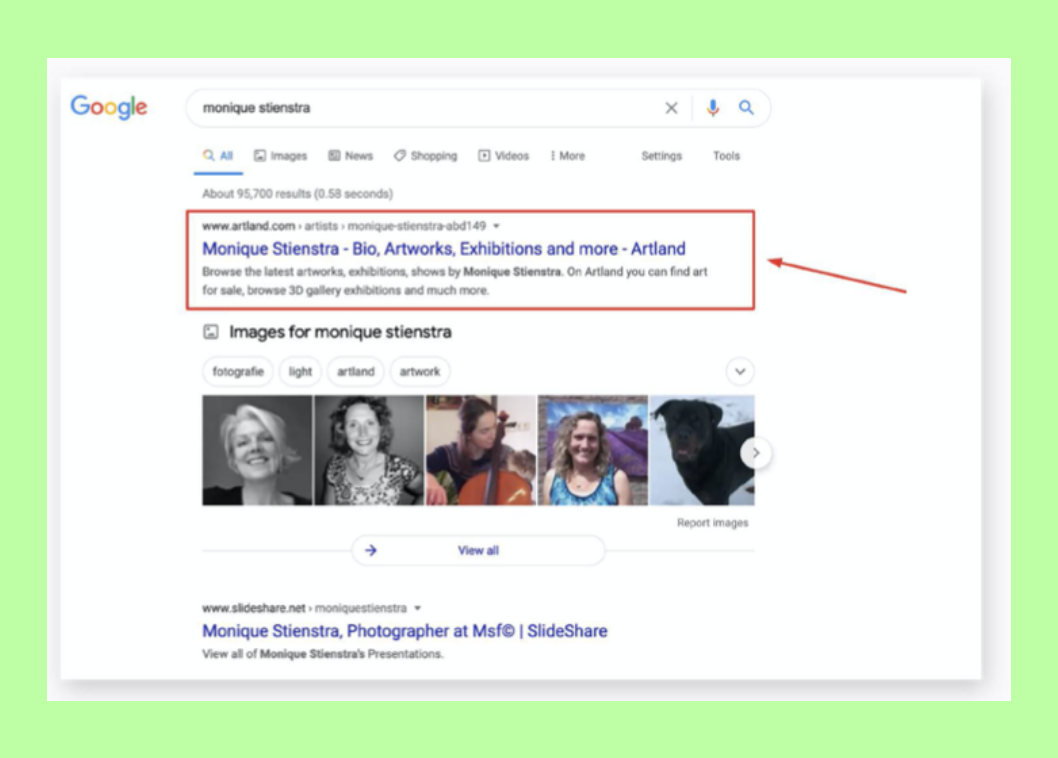
Task: Open the cello player thumbnail
Action: coord(480,450)
